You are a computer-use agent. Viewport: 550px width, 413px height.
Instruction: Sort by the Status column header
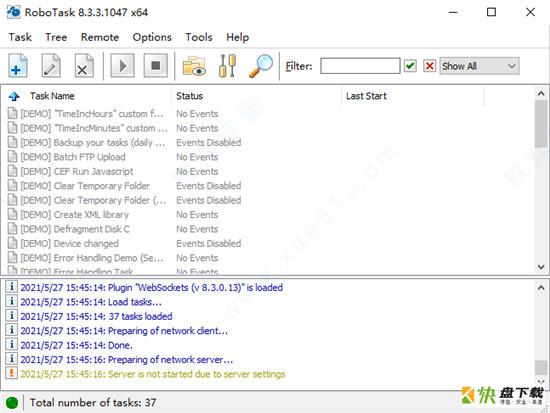tap(189, 96)
